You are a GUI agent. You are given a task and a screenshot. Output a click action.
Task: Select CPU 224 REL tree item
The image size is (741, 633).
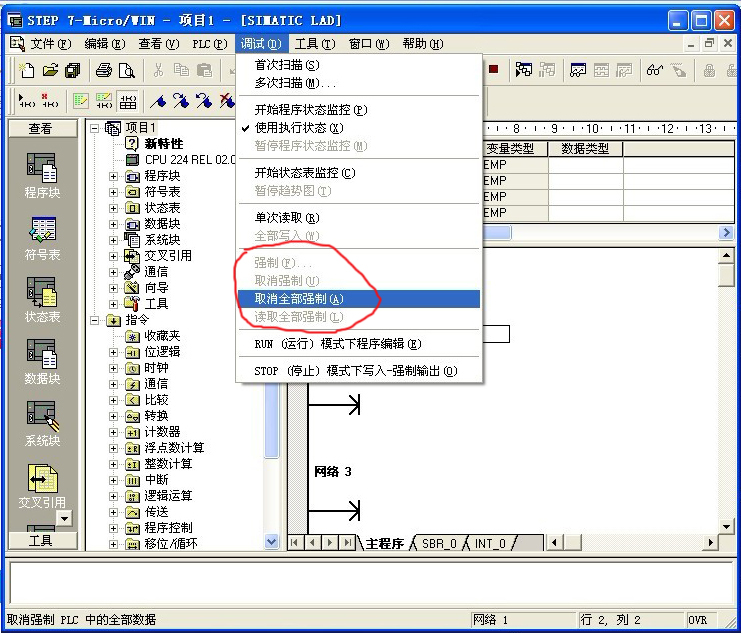click(x=190, y=160)
